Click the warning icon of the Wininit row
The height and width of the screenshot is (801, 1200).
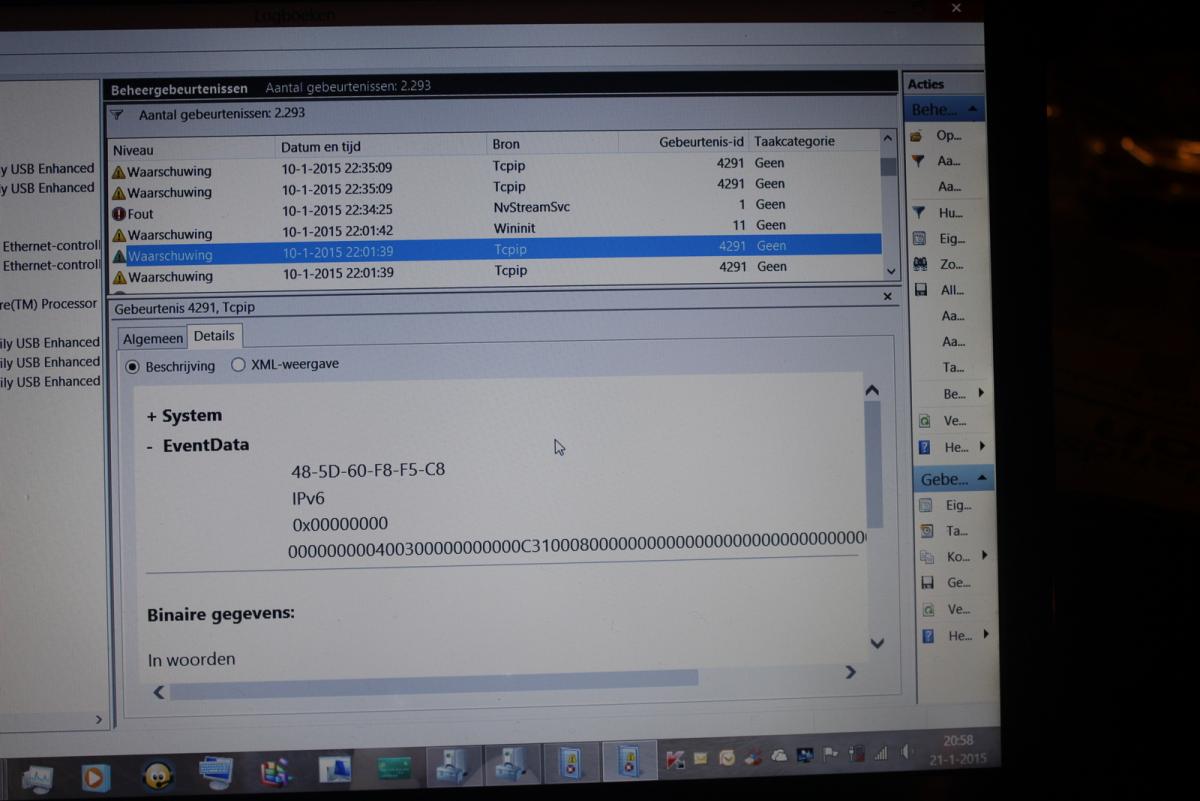click(x=119, y=234)
